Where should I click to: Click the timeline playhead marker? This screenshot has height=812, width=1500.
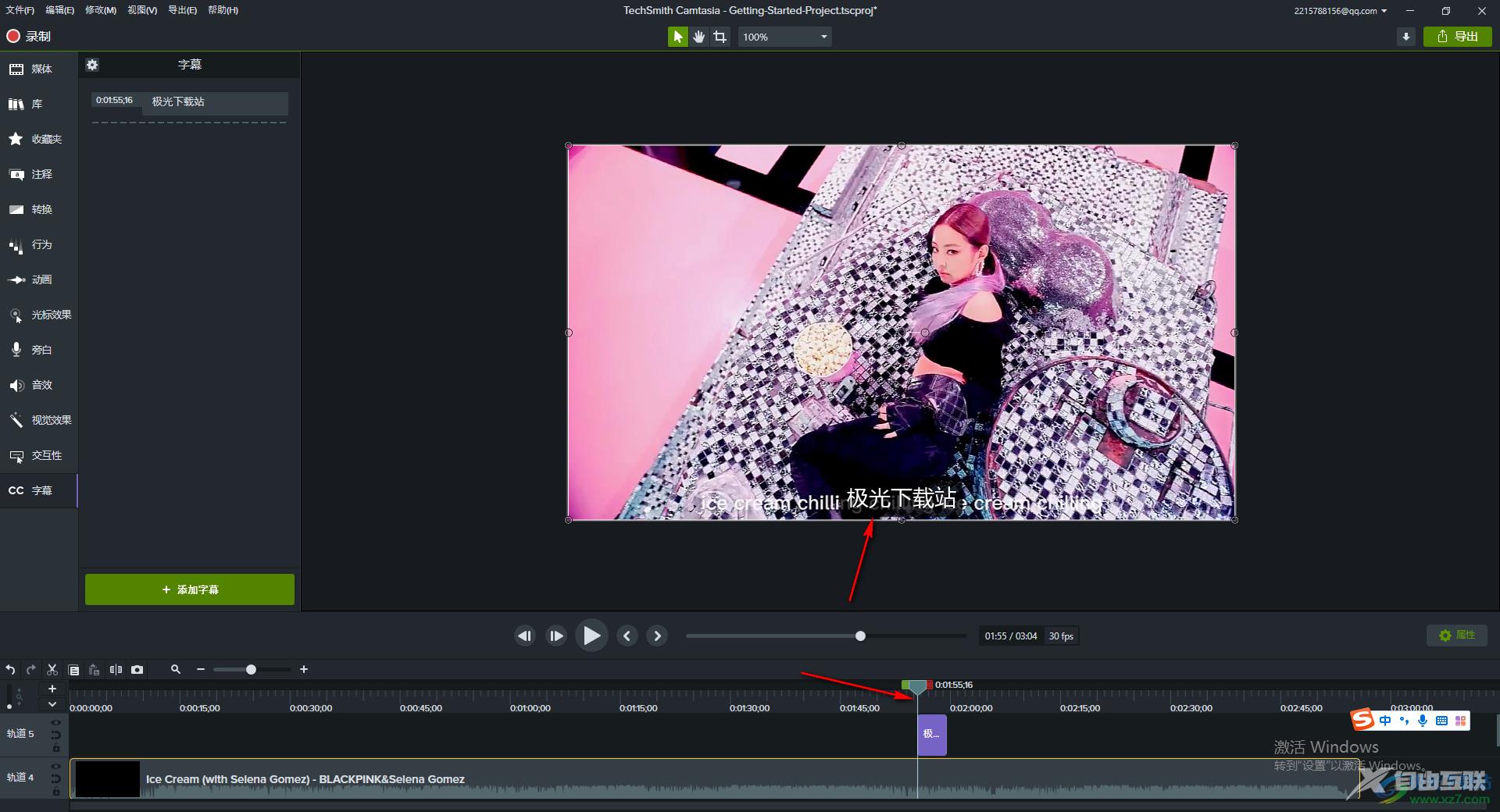(917, 687)
